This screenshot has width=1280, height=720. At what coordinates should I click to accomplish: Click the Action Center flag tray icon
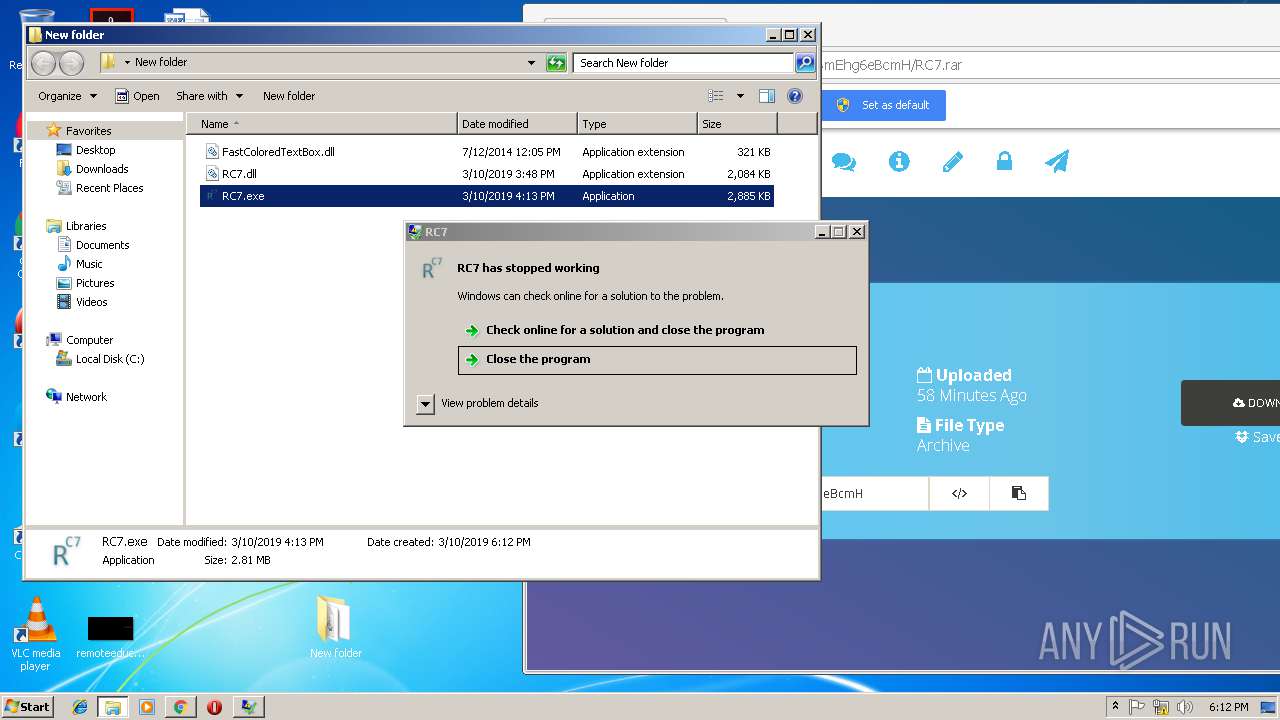coord(1137,707)
